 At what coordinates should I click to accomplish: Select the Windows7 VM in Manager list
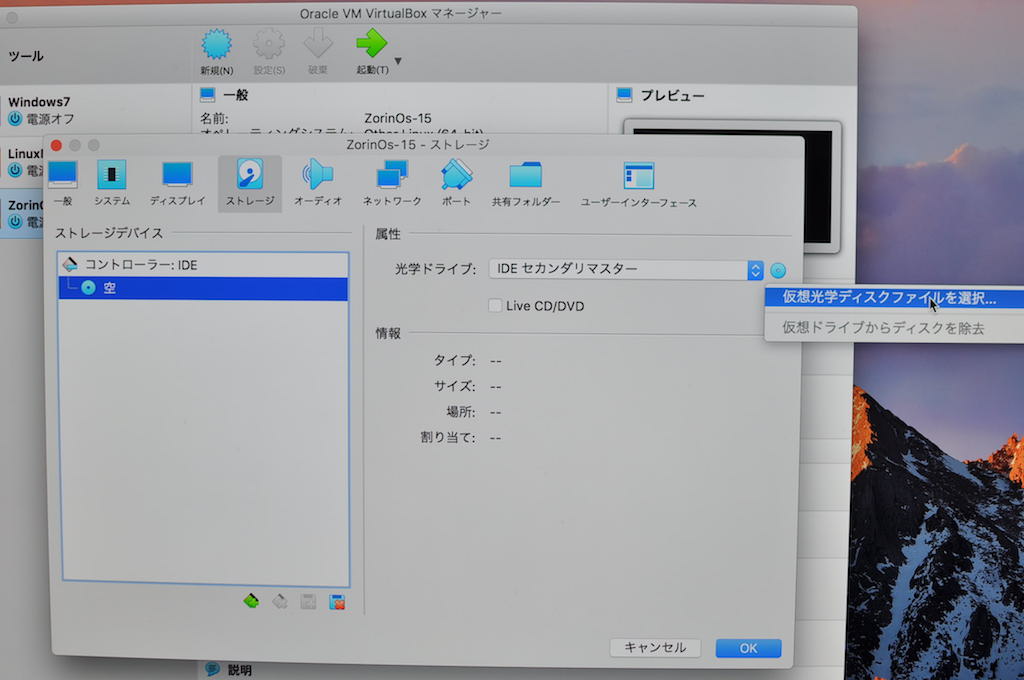95,110
